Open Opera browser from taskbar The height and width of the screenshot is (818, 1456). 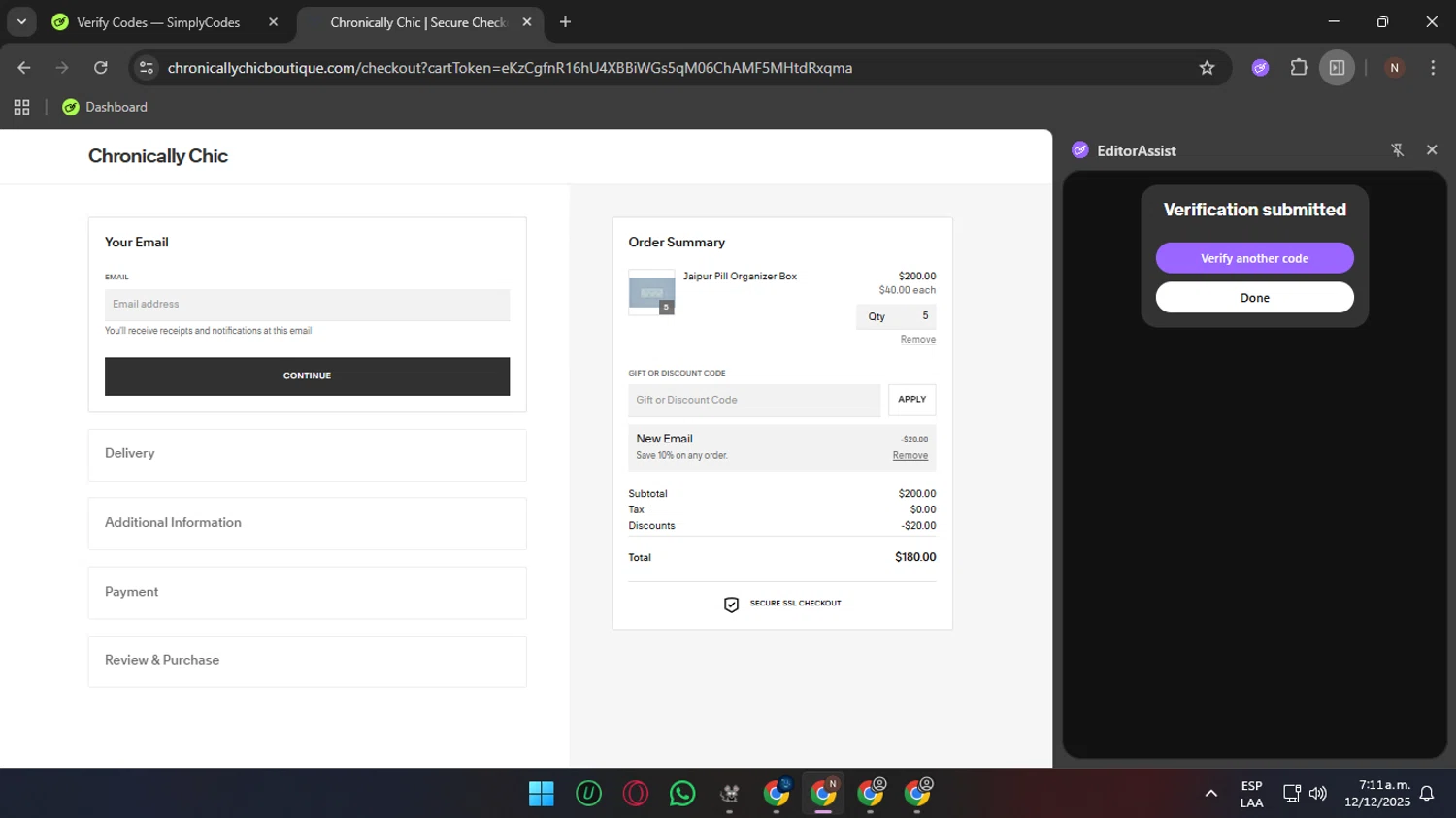(x=636, y=794)
